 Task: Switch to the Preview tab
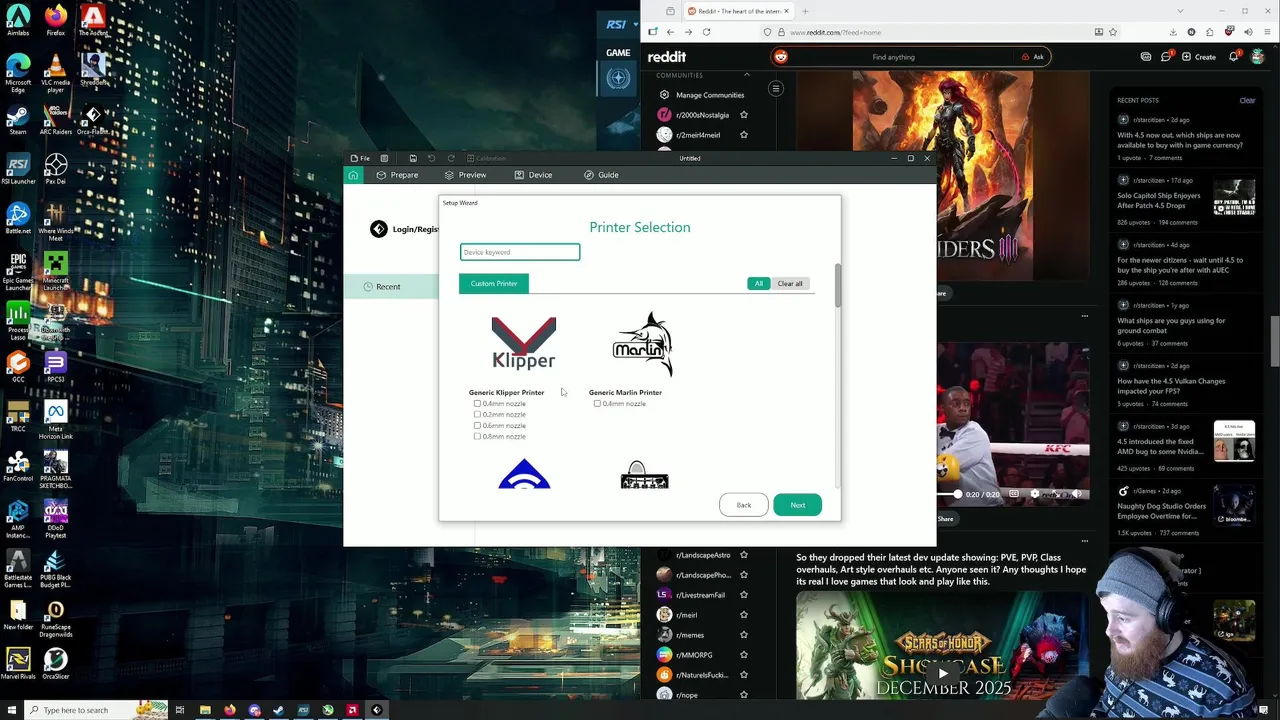[465, 175]
